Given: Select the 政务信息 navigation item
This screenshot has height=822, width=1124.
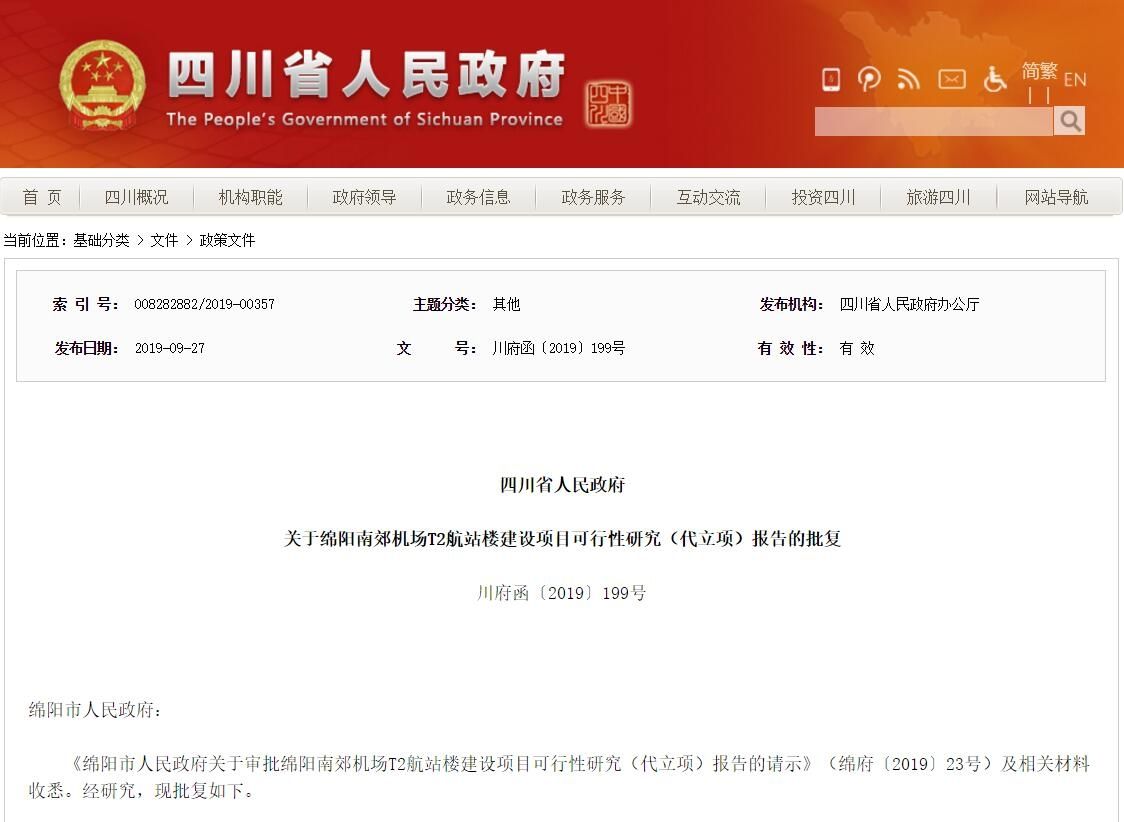Looking at the screenshot, I should (478, 197).
